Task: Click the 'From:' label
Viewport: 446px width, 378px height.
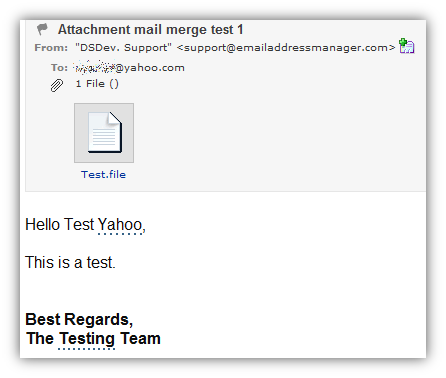Action: pos(51,48)
